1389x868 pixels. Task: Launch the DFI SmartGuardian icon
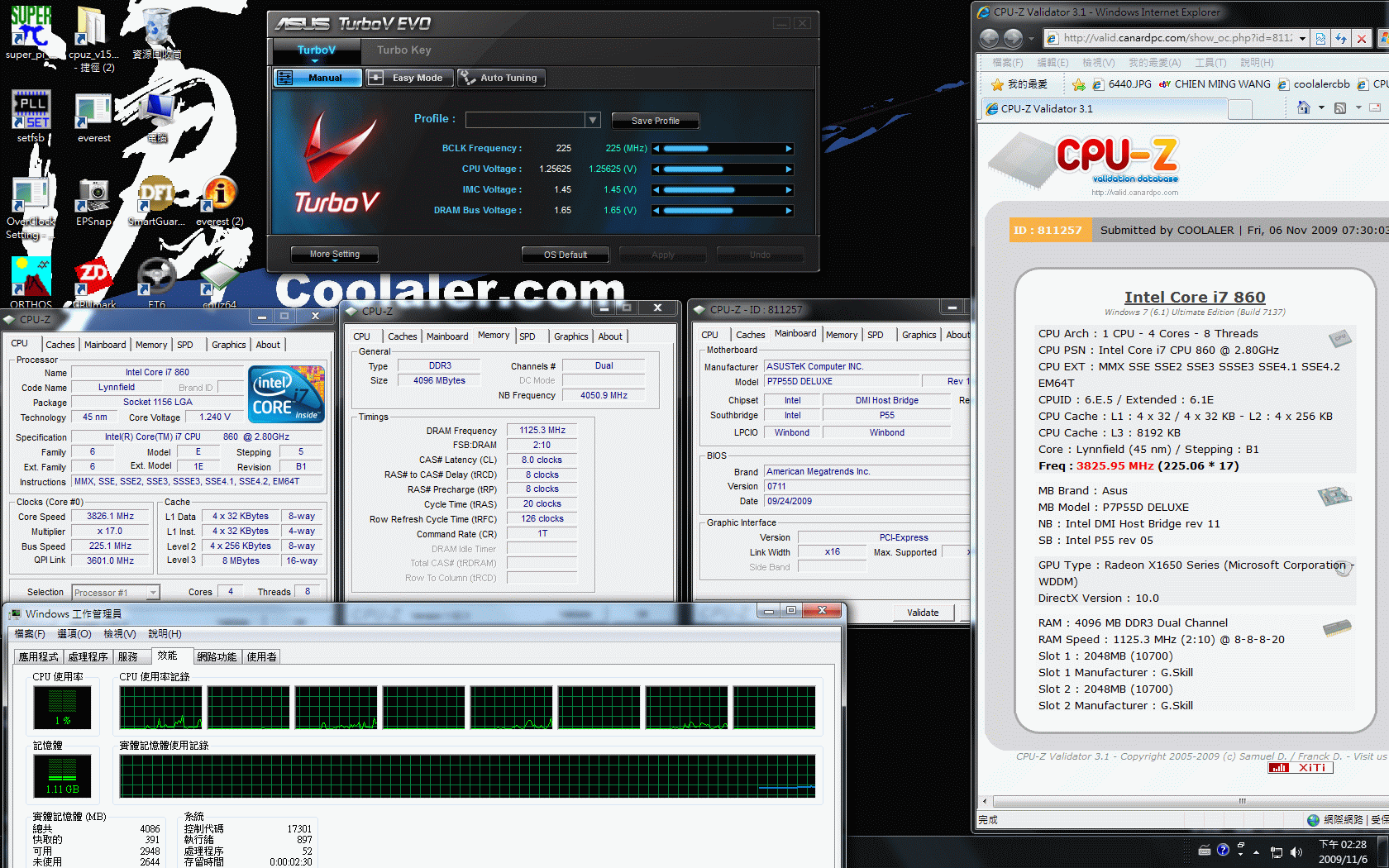point(156,201)
